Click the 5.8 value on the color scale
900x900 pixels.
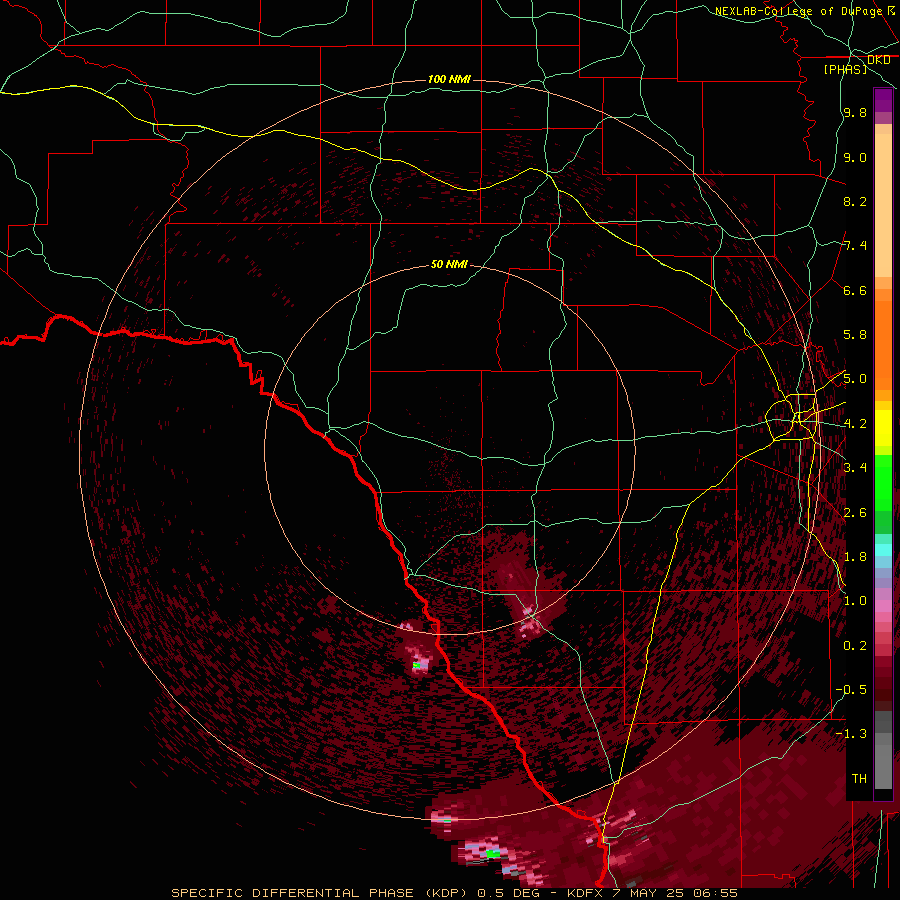click(855, 335)
